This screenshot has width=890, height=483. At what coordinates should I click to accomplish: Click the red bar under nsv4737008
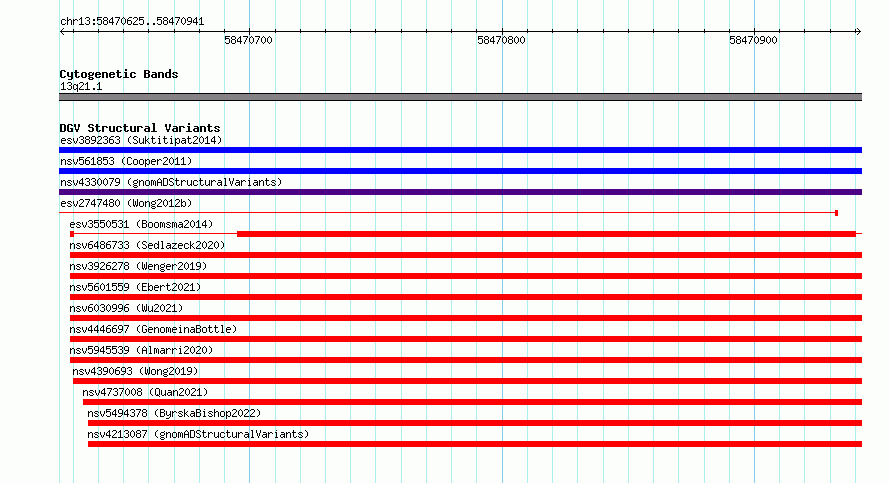(472, 402)
